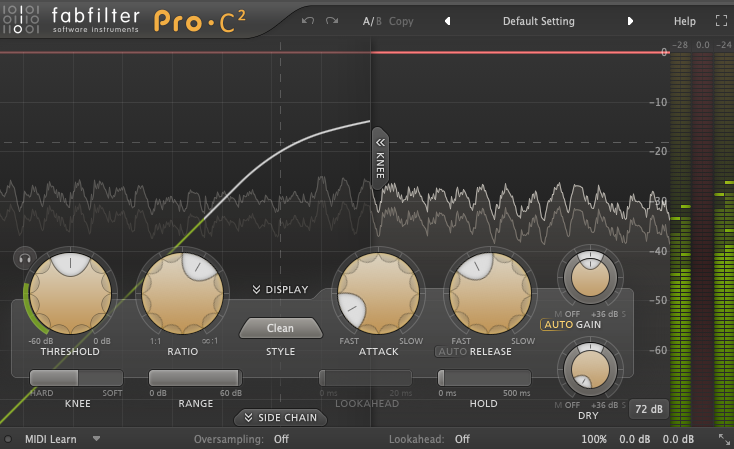The height and width of the screenshot is (449, 734).
Task: Click the Oversampling Off setting
Action: pyautogui.click(x=281, y=438)
